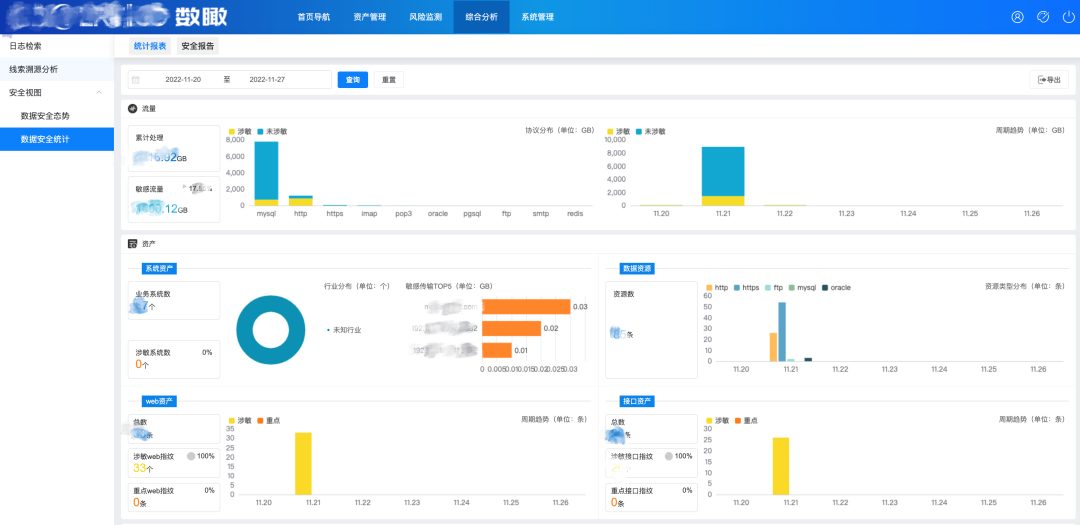Click the 累计处理 stat card
Viewport: 1080px width, 525px height.
coord(174,148)
